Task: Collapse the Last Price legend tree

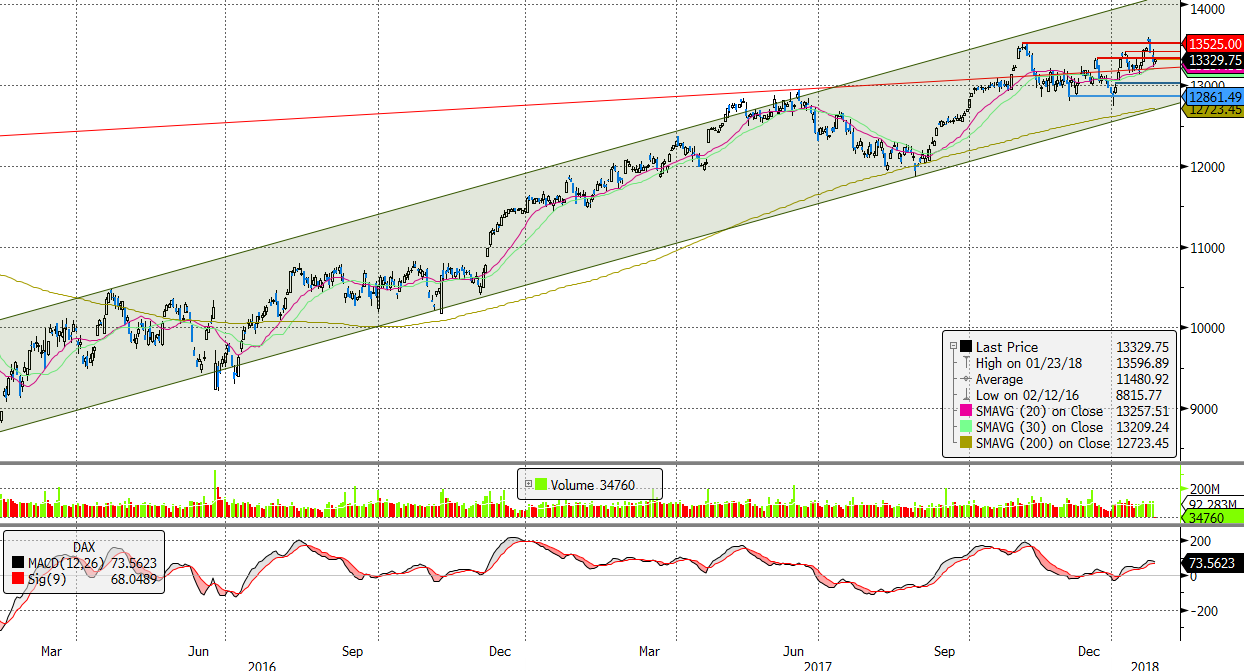Action: 952,347
